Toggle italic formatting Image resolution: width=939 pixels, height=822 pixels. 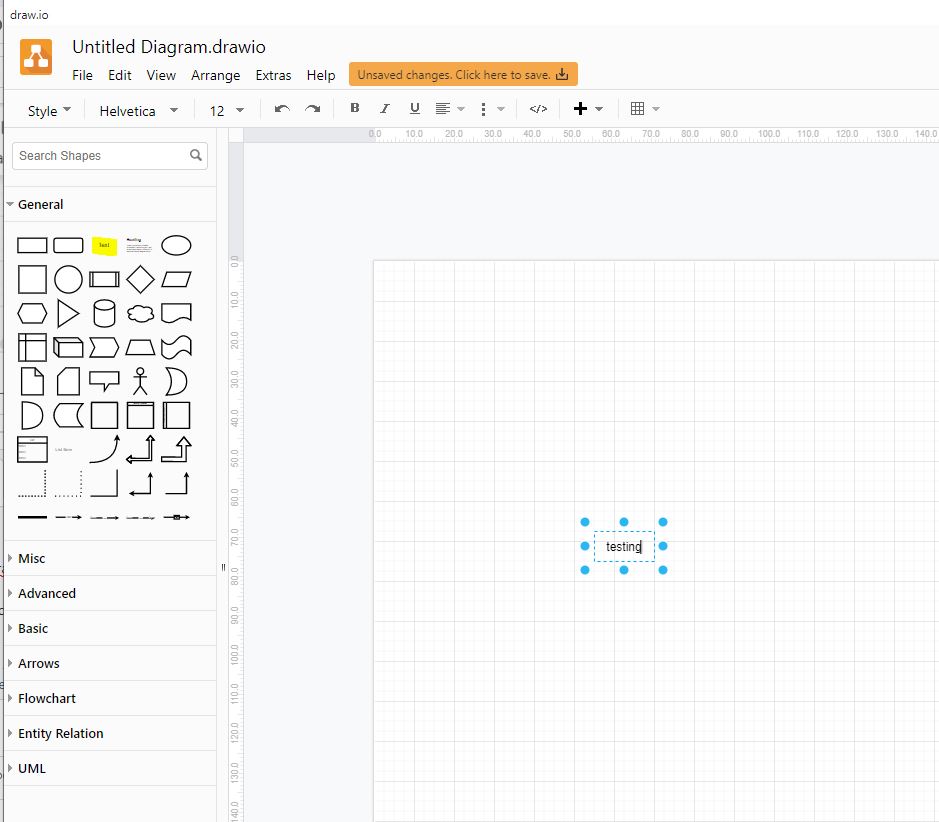[x=384, y=108]
